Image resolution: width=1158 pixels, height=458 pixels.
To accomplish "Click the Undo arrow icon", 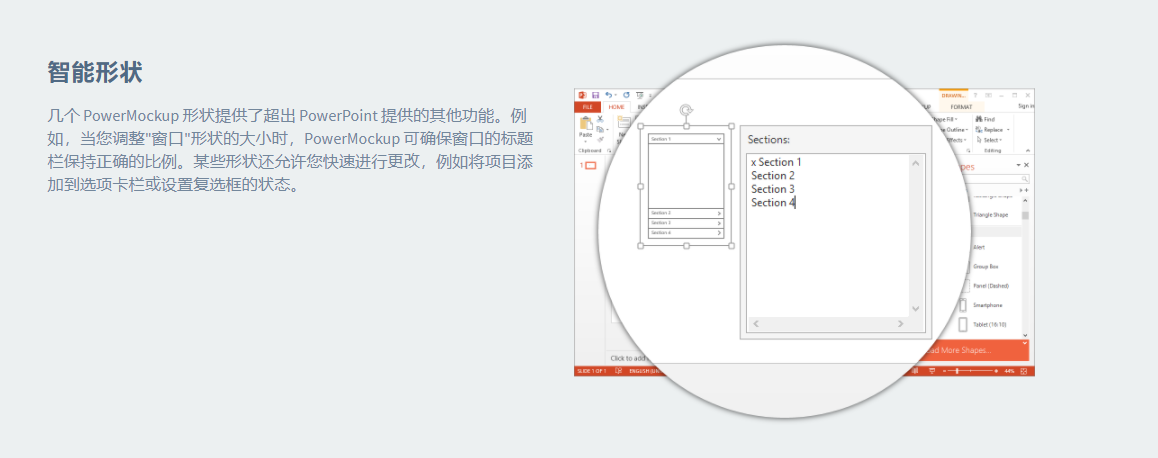I will point(609,95).
